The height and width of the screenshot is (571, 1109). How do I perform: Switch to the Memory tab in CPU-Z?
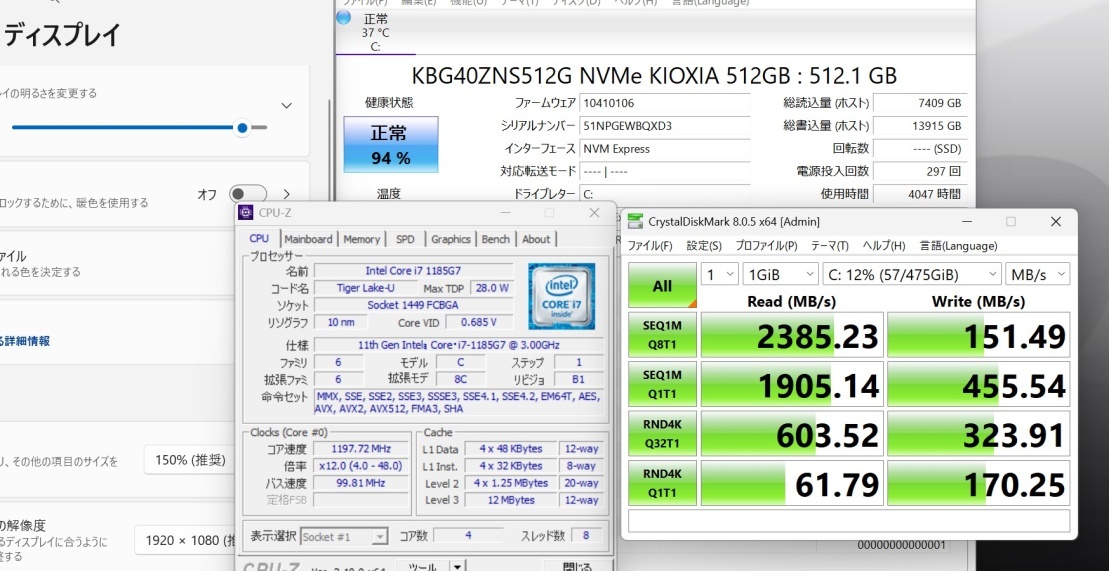point(361,239)
